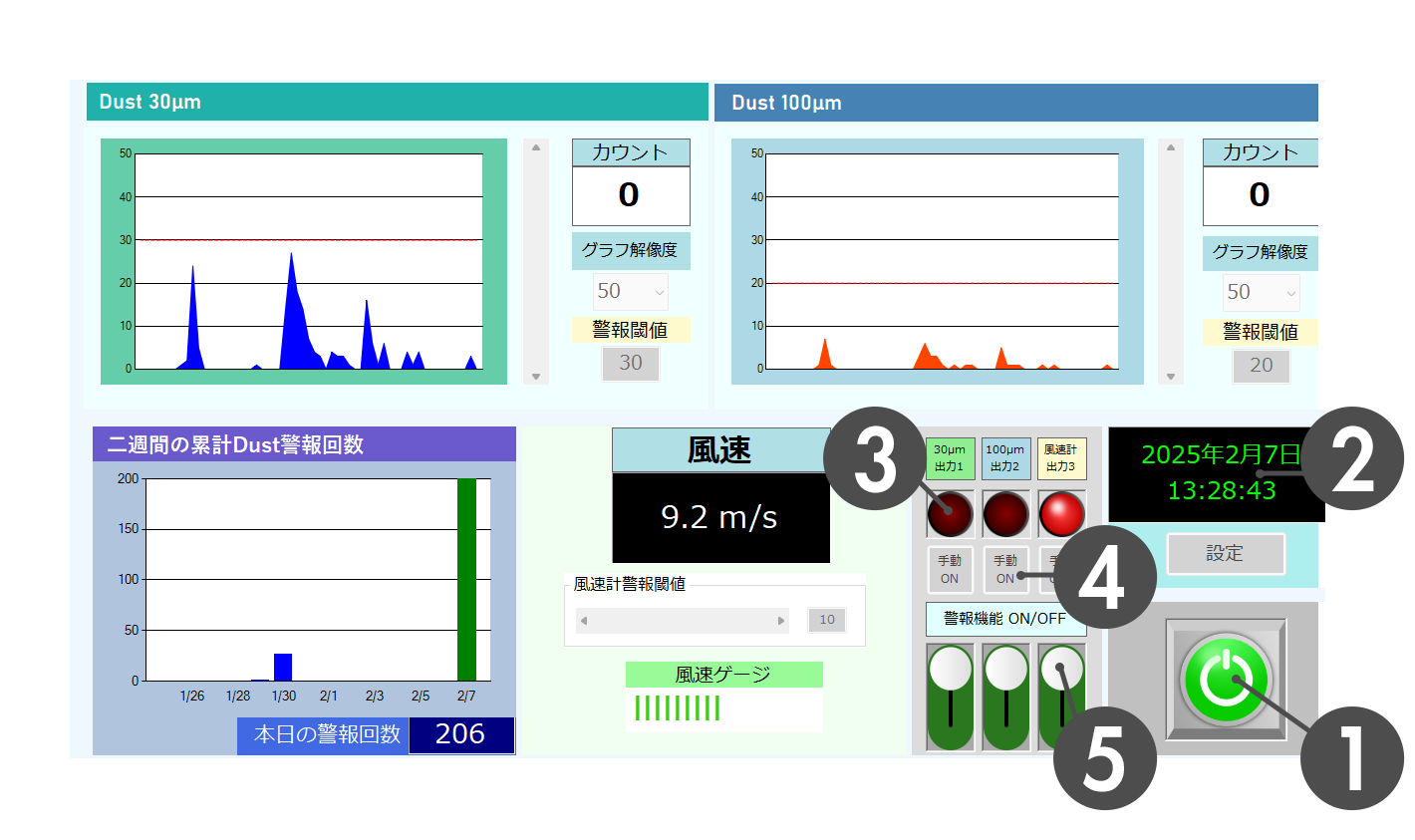1415x840 pixels.
Task: Click the Dust 100µm alarm threshold field
Action: coord(1261,366)
